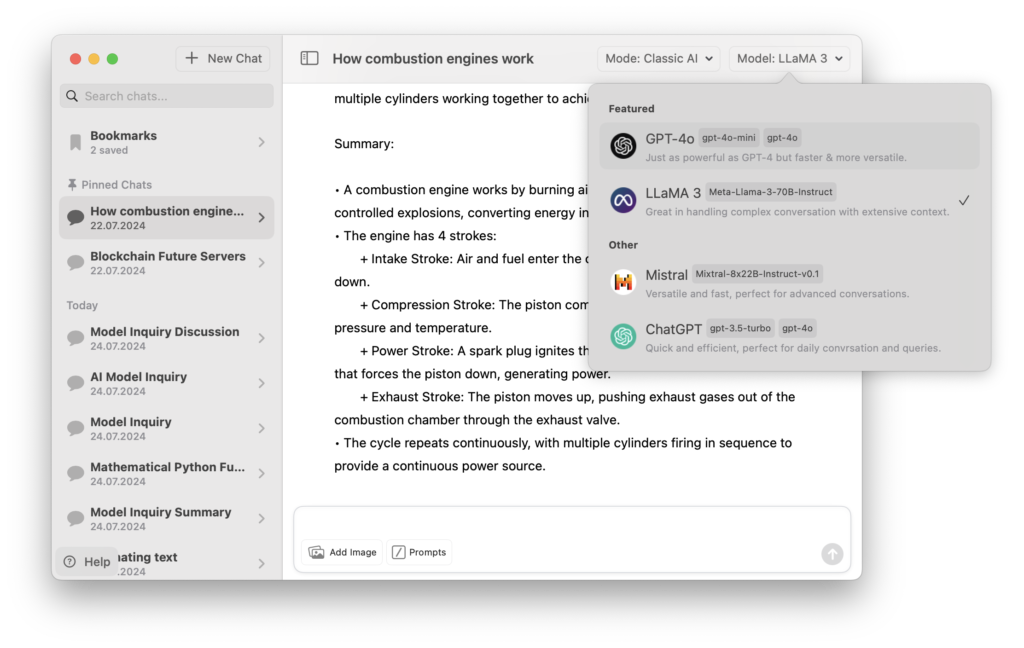Expand the Bookmarks chevron
Image resolution: width=1024 pixels, height=648 pixels.
click(x=261, y=142)
